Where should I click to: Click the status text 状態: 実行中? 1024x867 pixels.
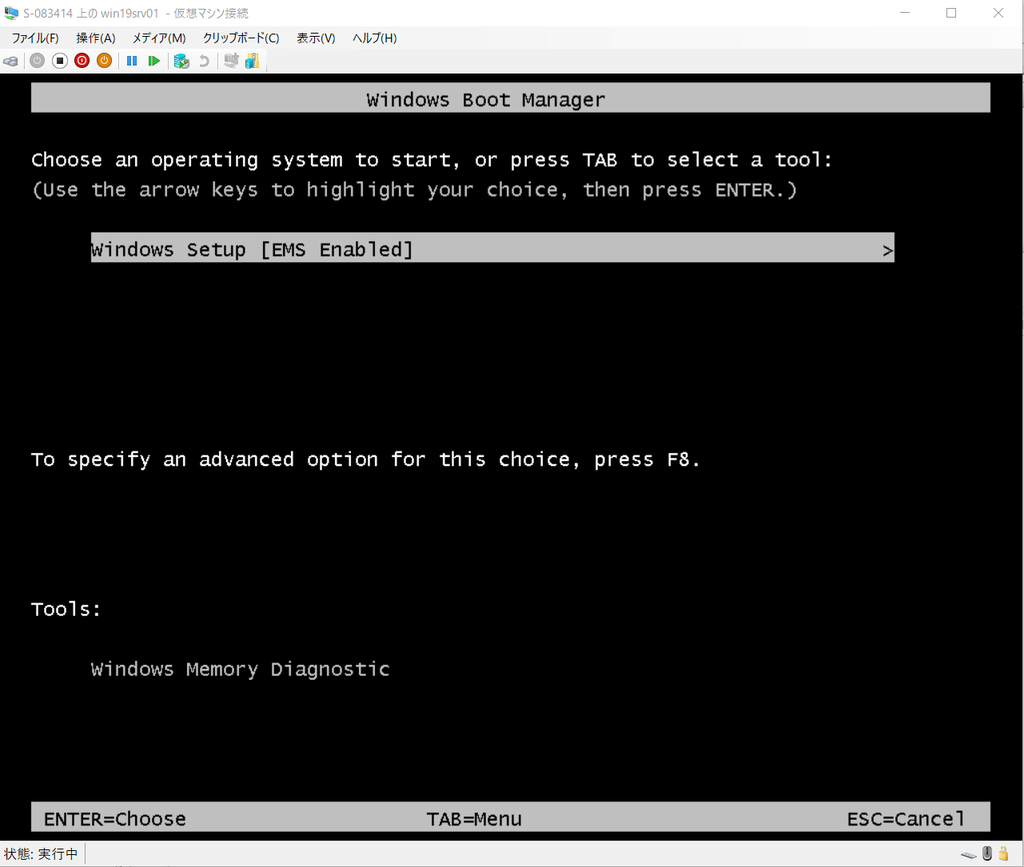pos(40,854)
